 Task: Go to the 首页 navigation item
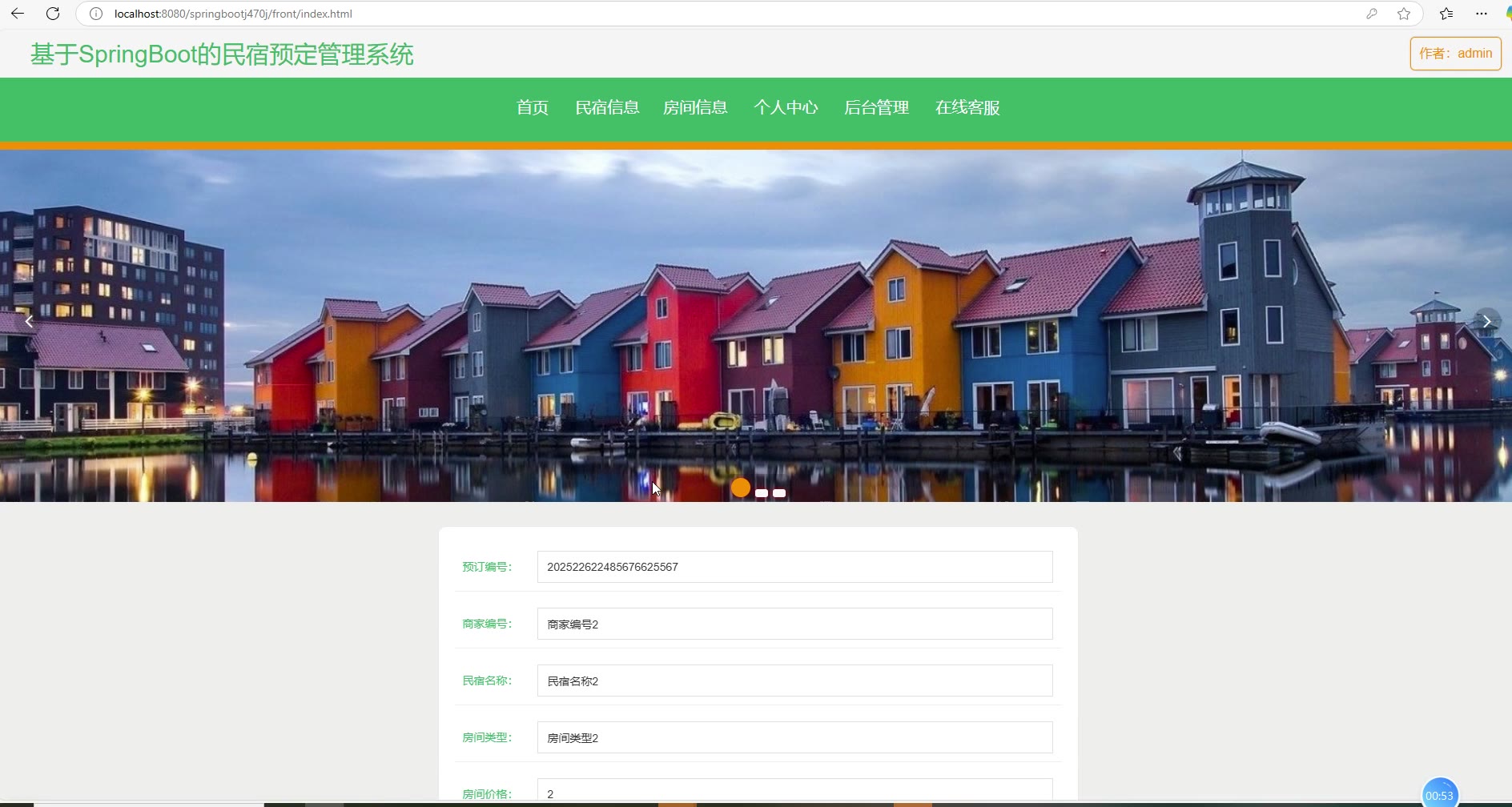tap(533, 108)
